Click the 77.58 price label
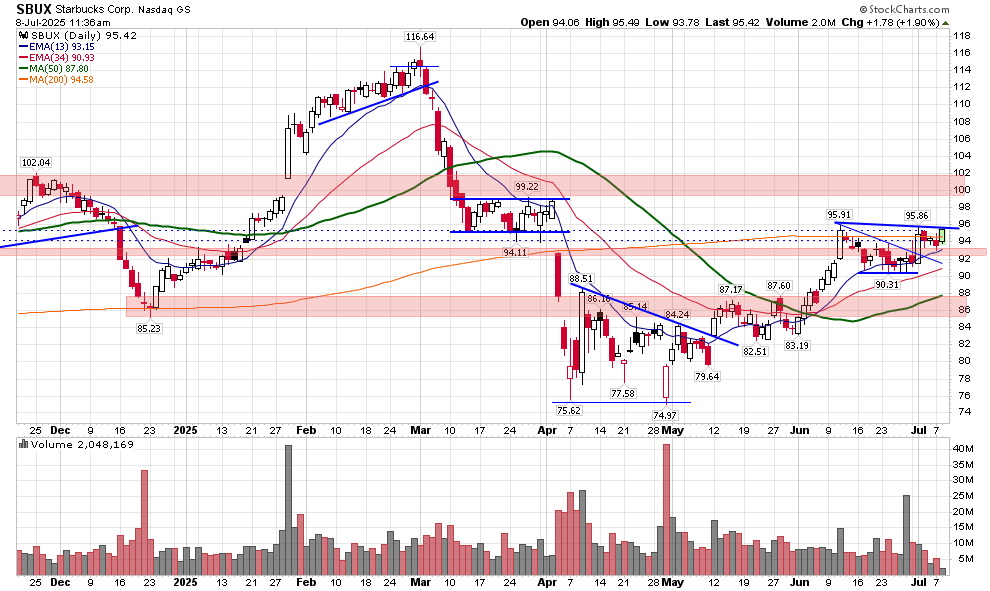 point(623,393)
